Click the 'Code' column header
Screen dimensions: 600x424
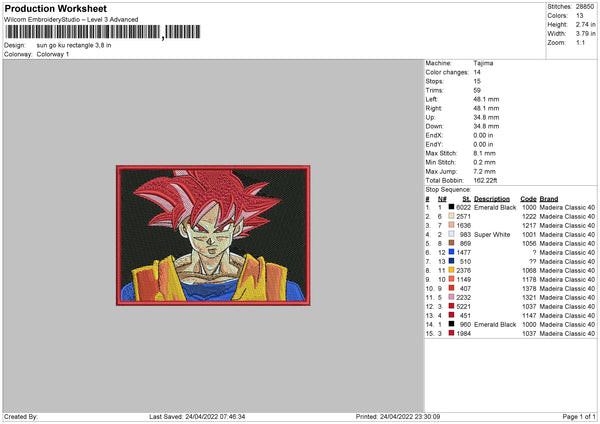(x=528, y=199)
